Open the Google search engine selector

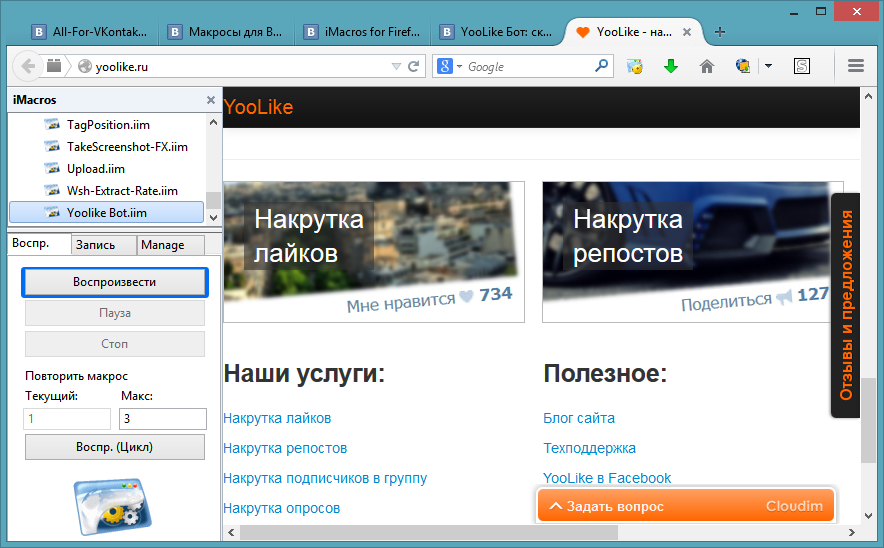[449, 67]
